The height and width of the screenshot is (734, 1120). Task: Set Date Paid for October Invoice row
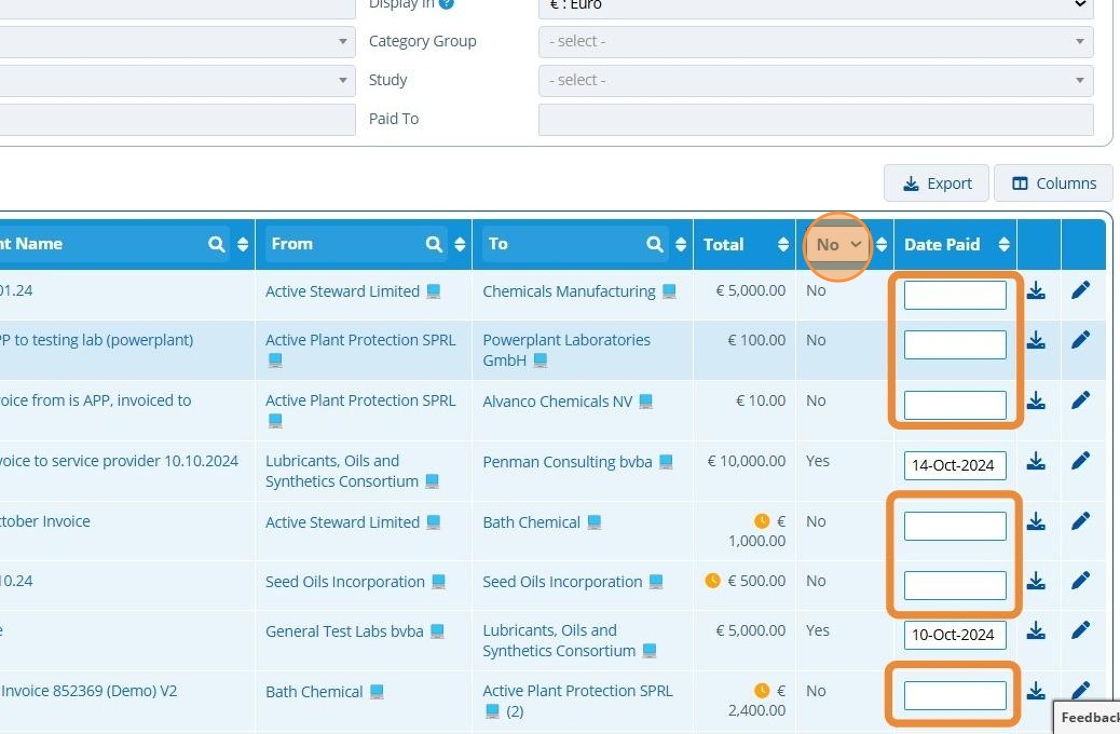coord(955,526)
